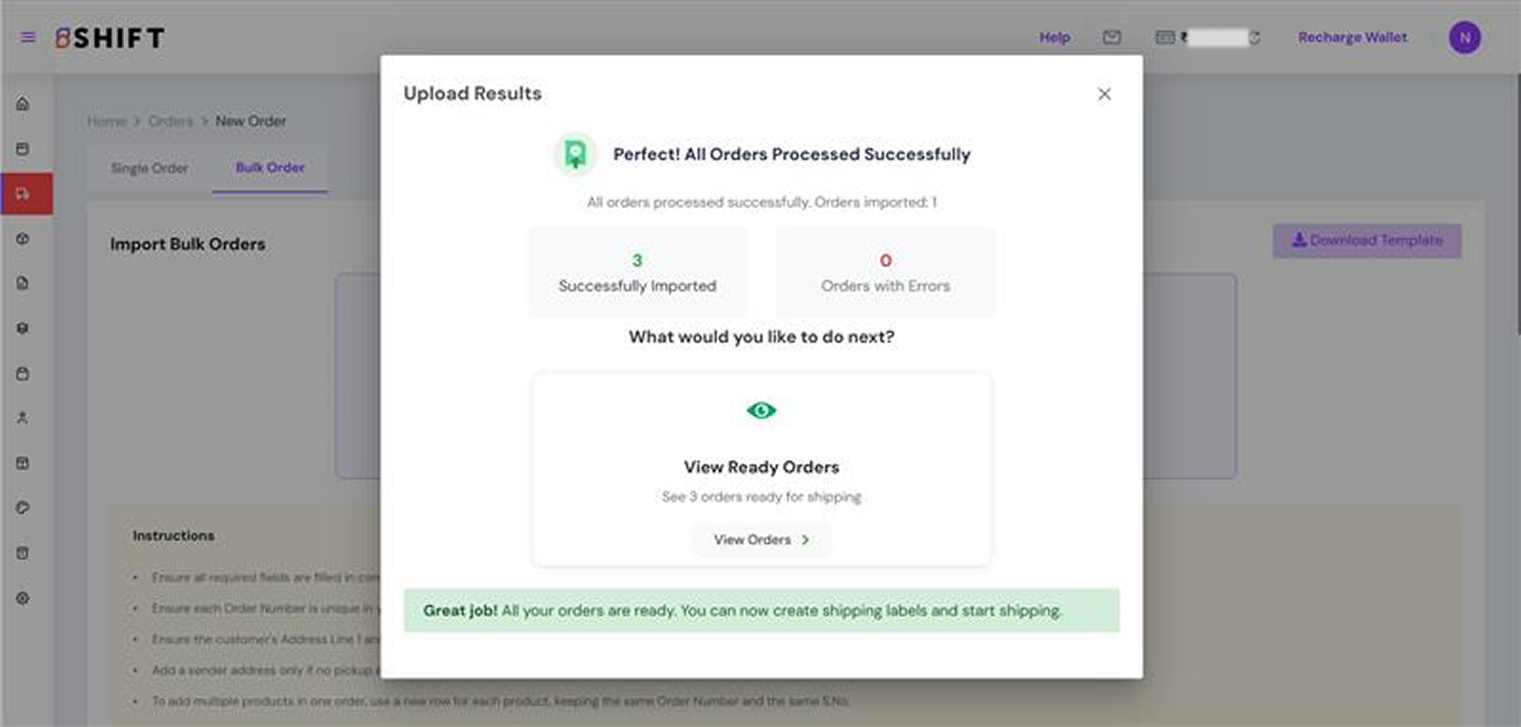Click the highlighted red orders sidebar icon

point(24,193)
